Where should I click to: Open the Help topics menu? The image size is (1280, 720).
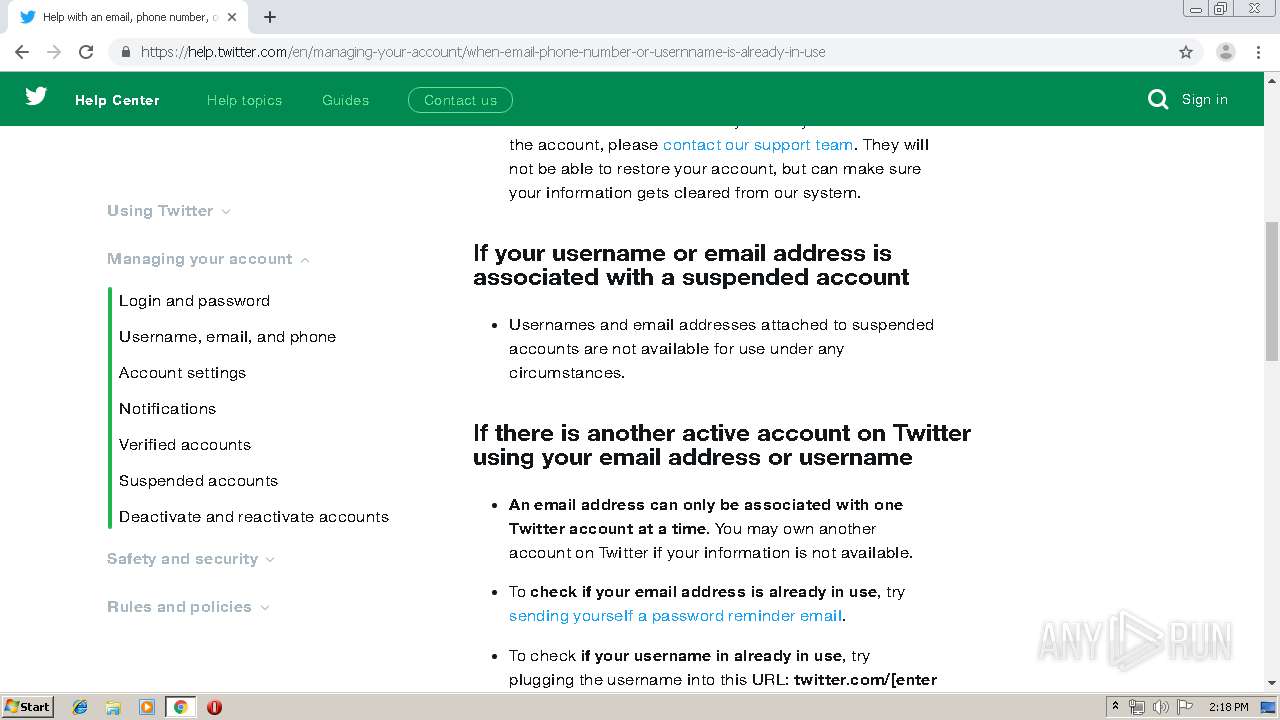244,100
